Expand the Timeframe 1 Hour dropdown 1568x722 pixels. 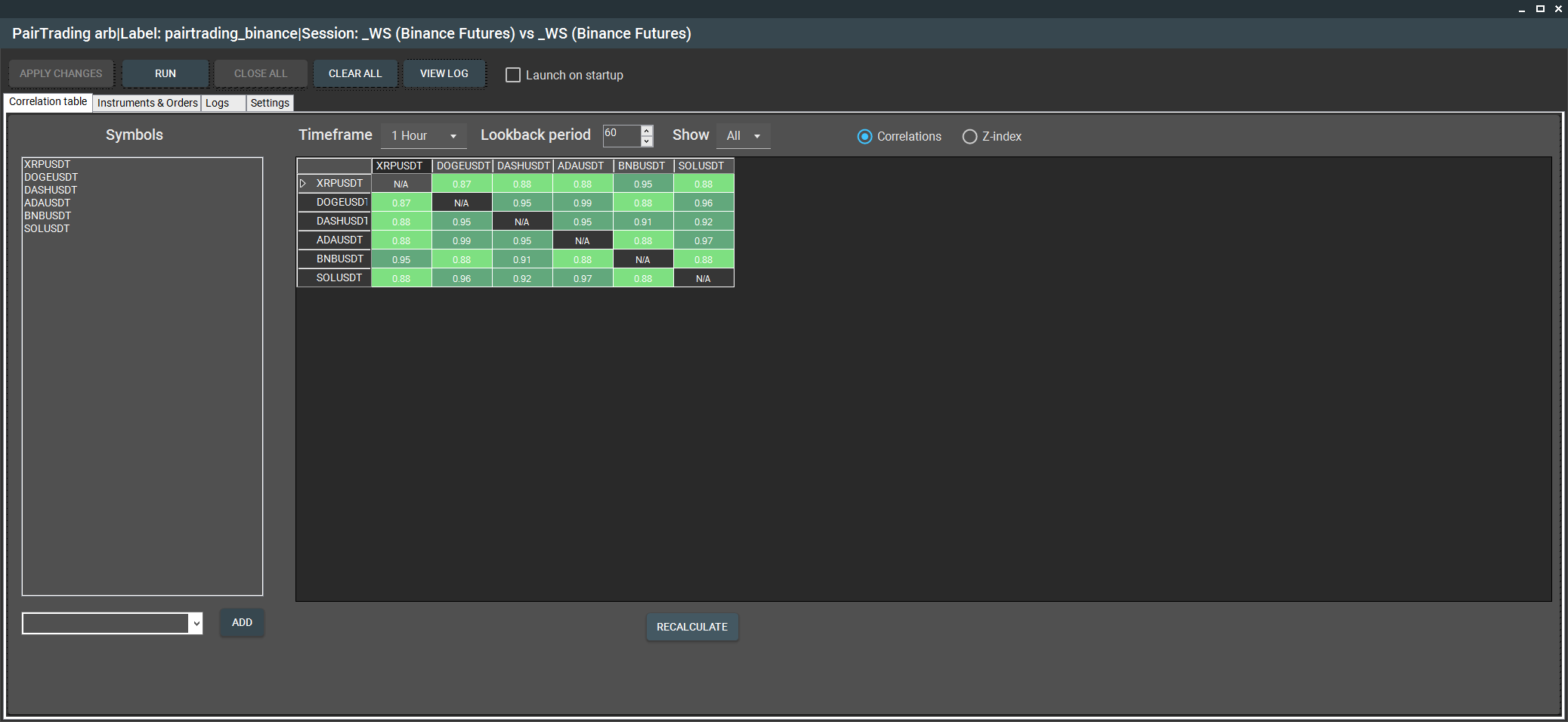coord(424,136)
